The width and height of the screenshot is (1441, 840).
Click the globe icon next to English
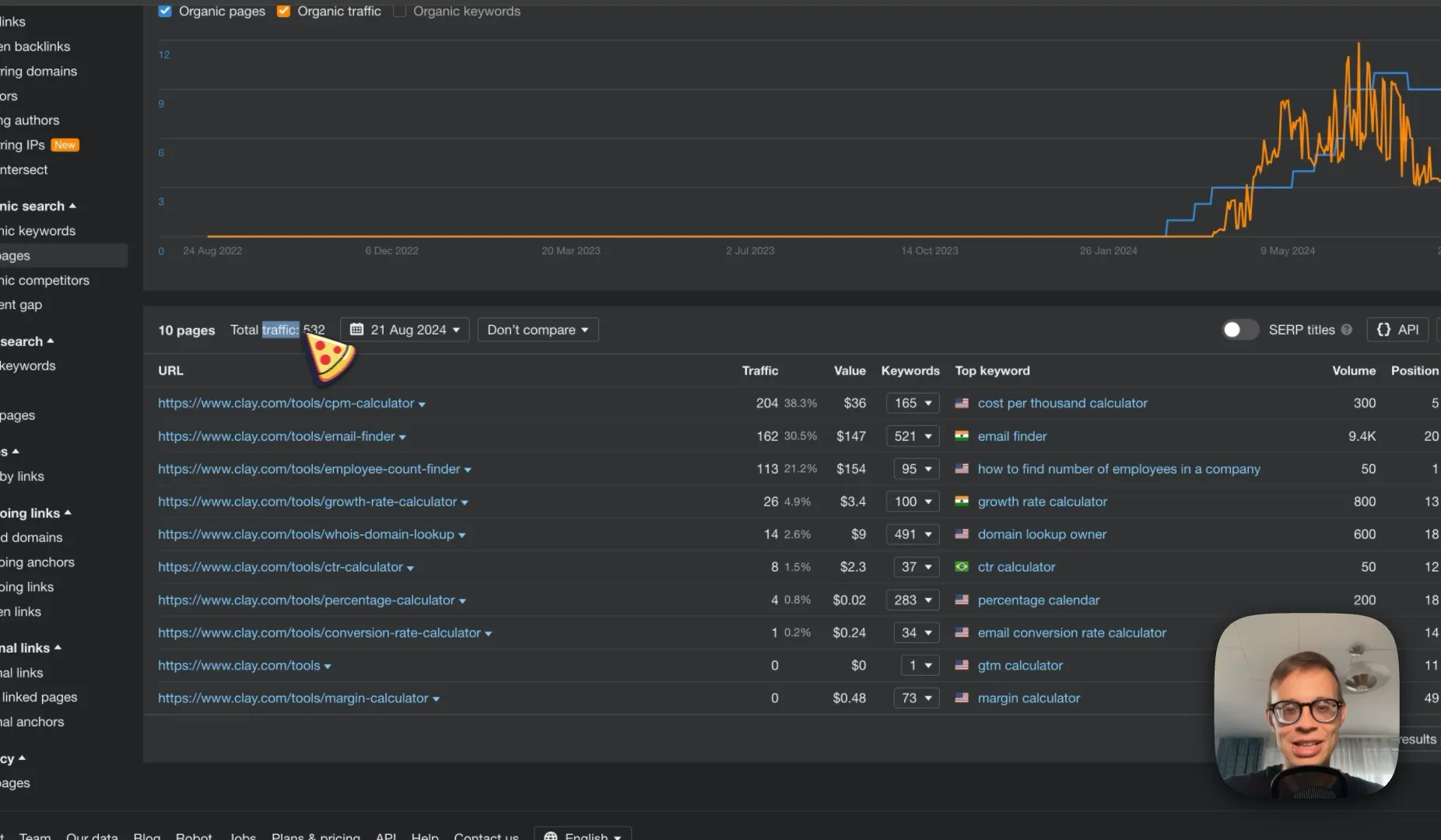tap(551, 836)
